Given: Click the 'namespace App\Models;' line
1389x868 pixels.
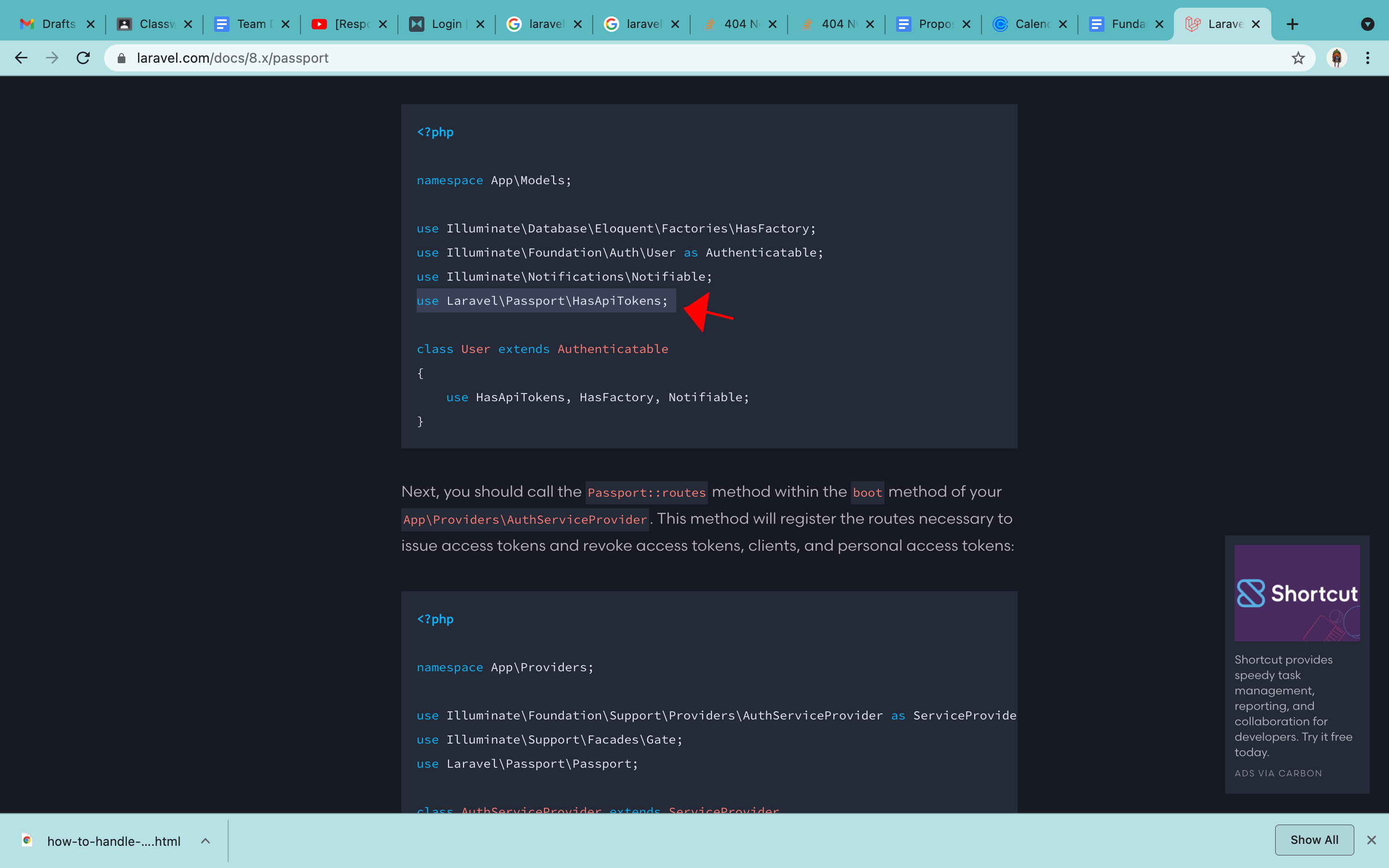Looking at the screenshot, I should (x=494, y=180).
